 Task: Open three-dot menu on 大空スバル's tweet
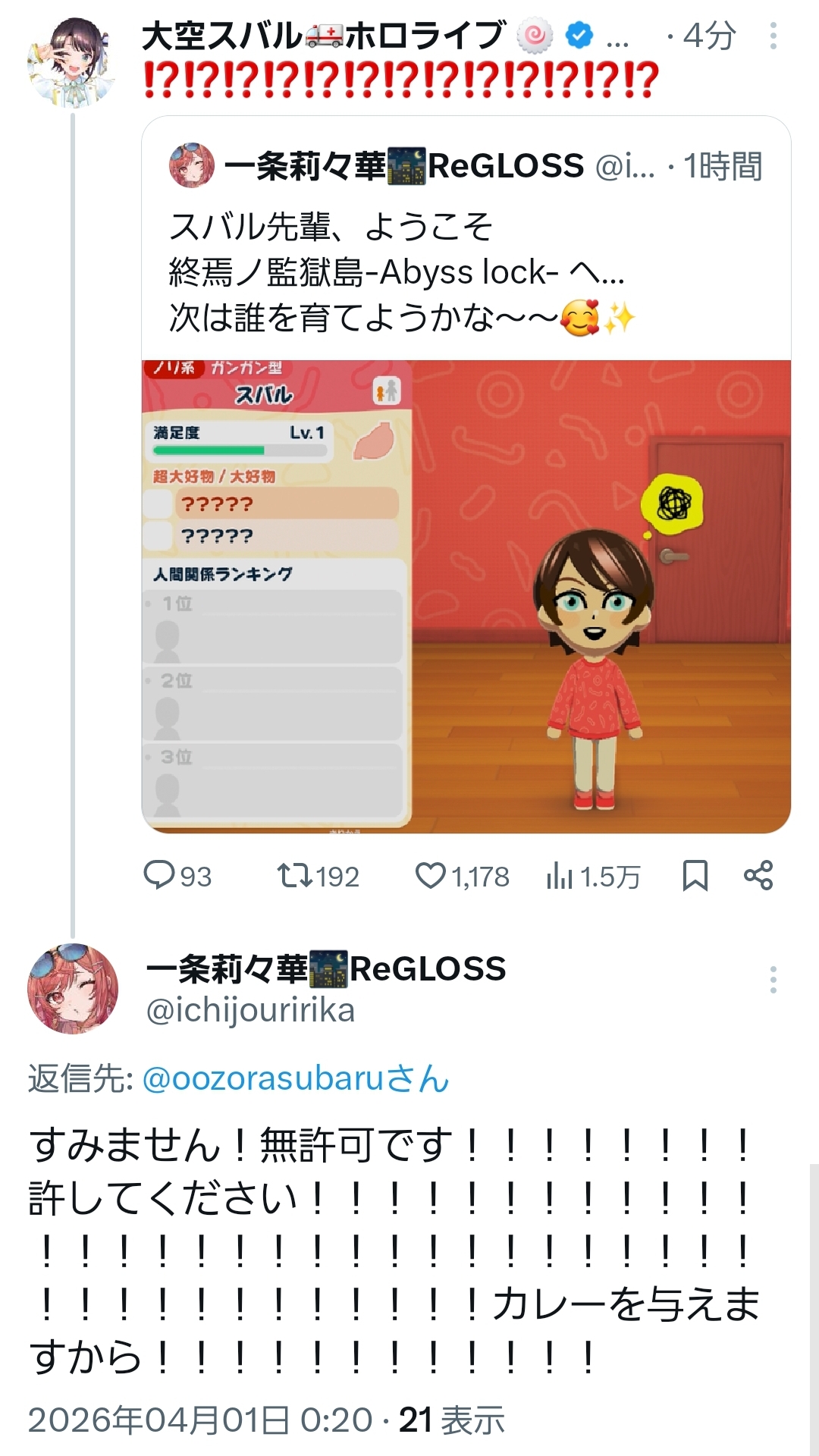point(773,36)
